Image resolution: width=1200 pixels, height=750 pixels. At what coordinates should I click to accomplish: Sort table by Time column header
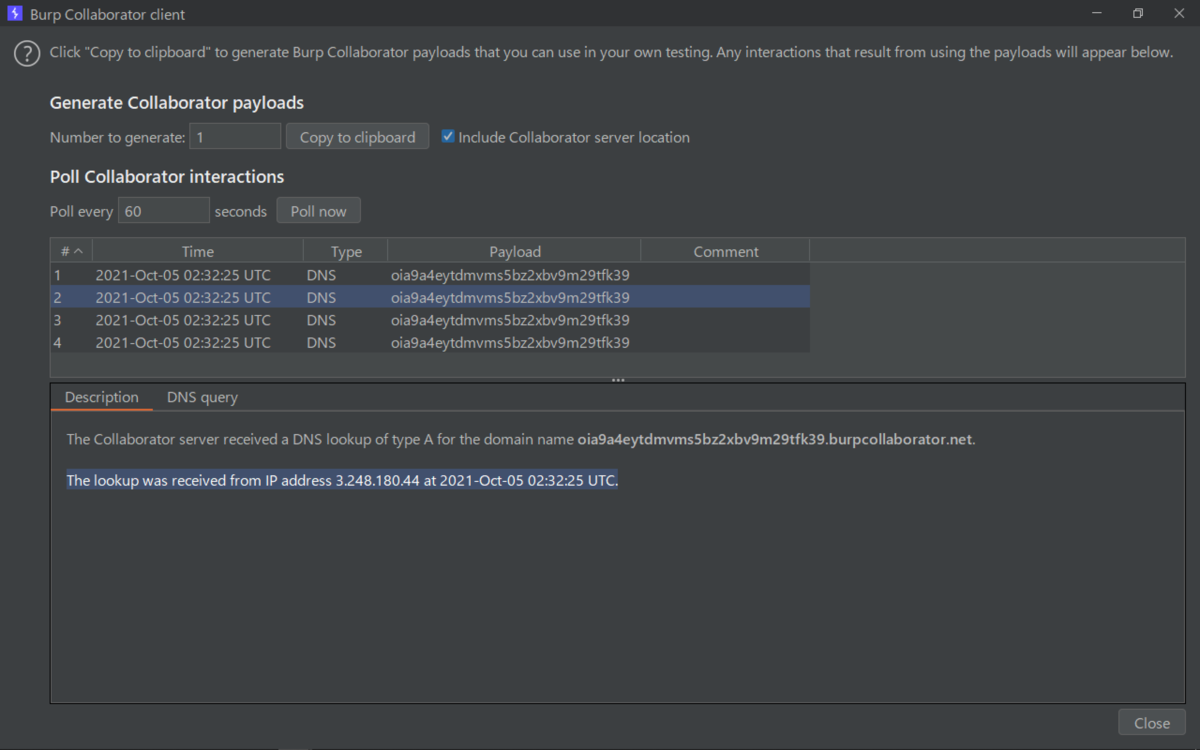pos(198,251)
